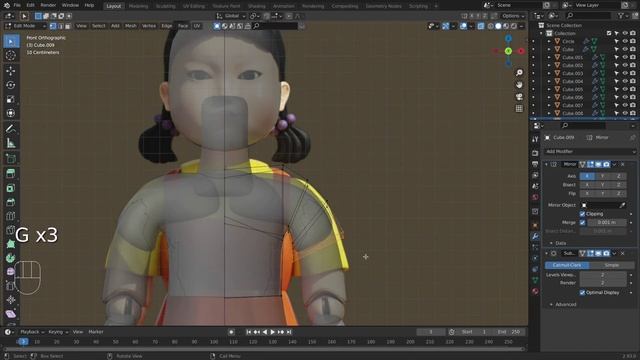This screenshot has width=640, height=360.
Task: Select the Measure tool
Action: click(x=11, y=143)
